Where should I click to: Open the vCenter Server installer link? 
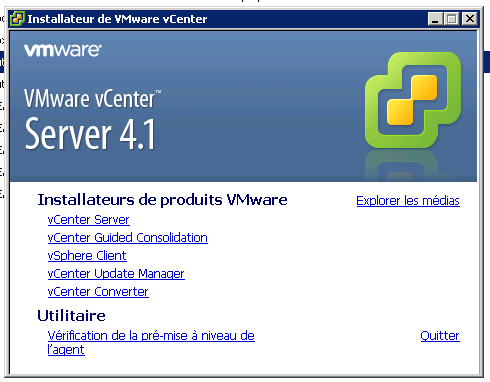point(88,220)
